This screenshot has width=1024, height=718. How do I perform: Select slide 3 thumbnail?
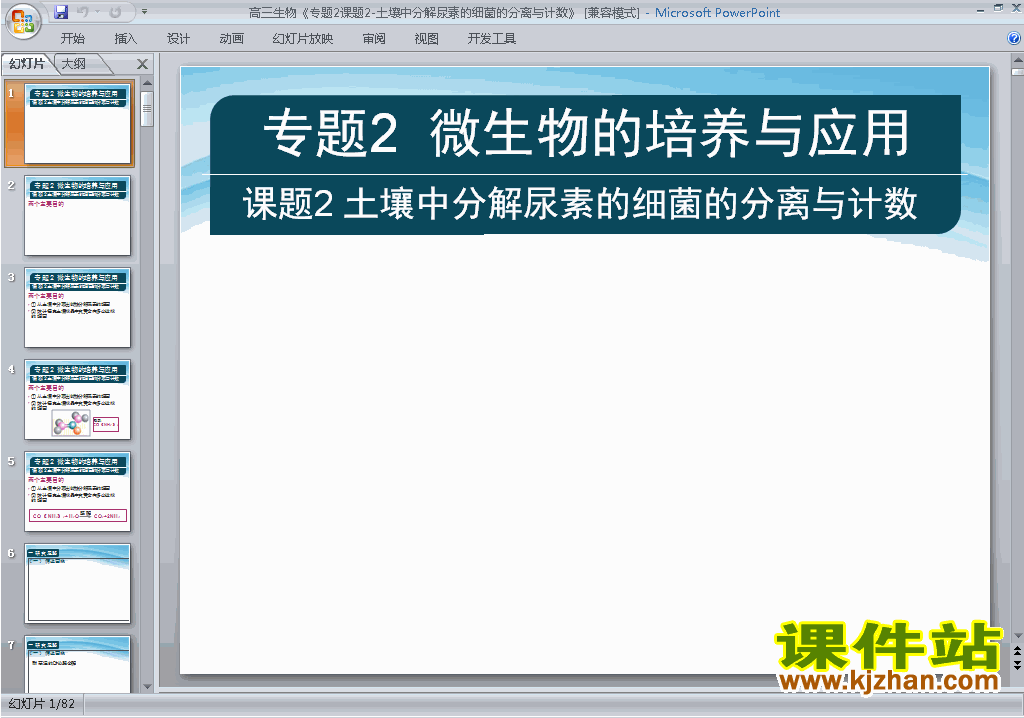(x=77, y=308)
